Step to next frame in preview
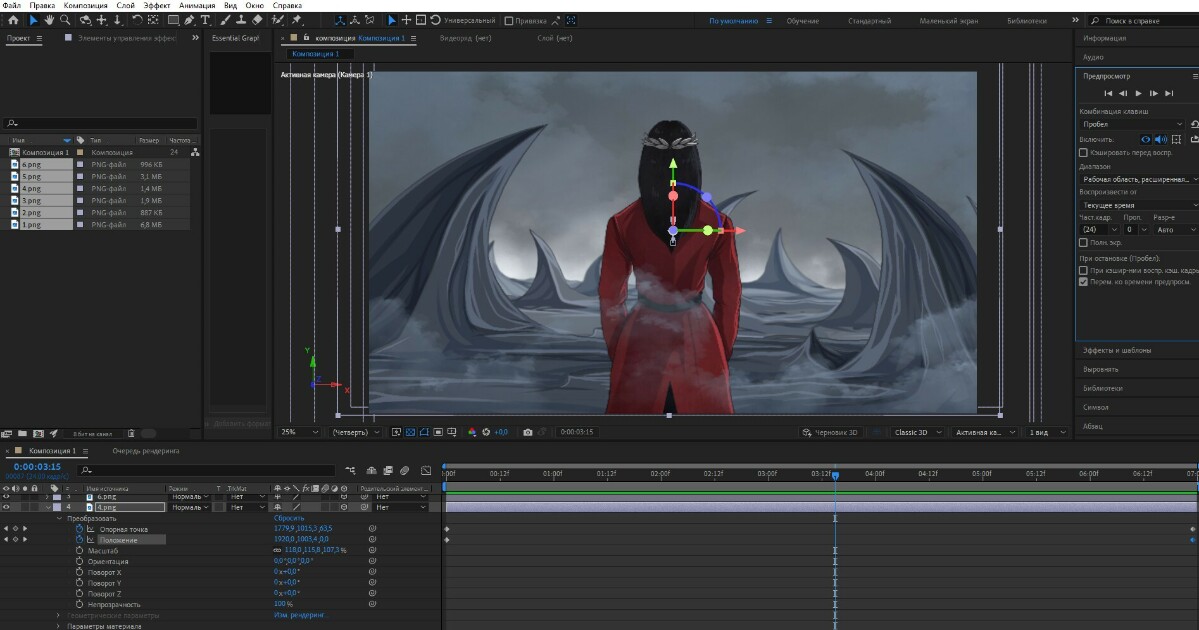The height and width of the screenshot is (630, 1199). (1154, 93)
